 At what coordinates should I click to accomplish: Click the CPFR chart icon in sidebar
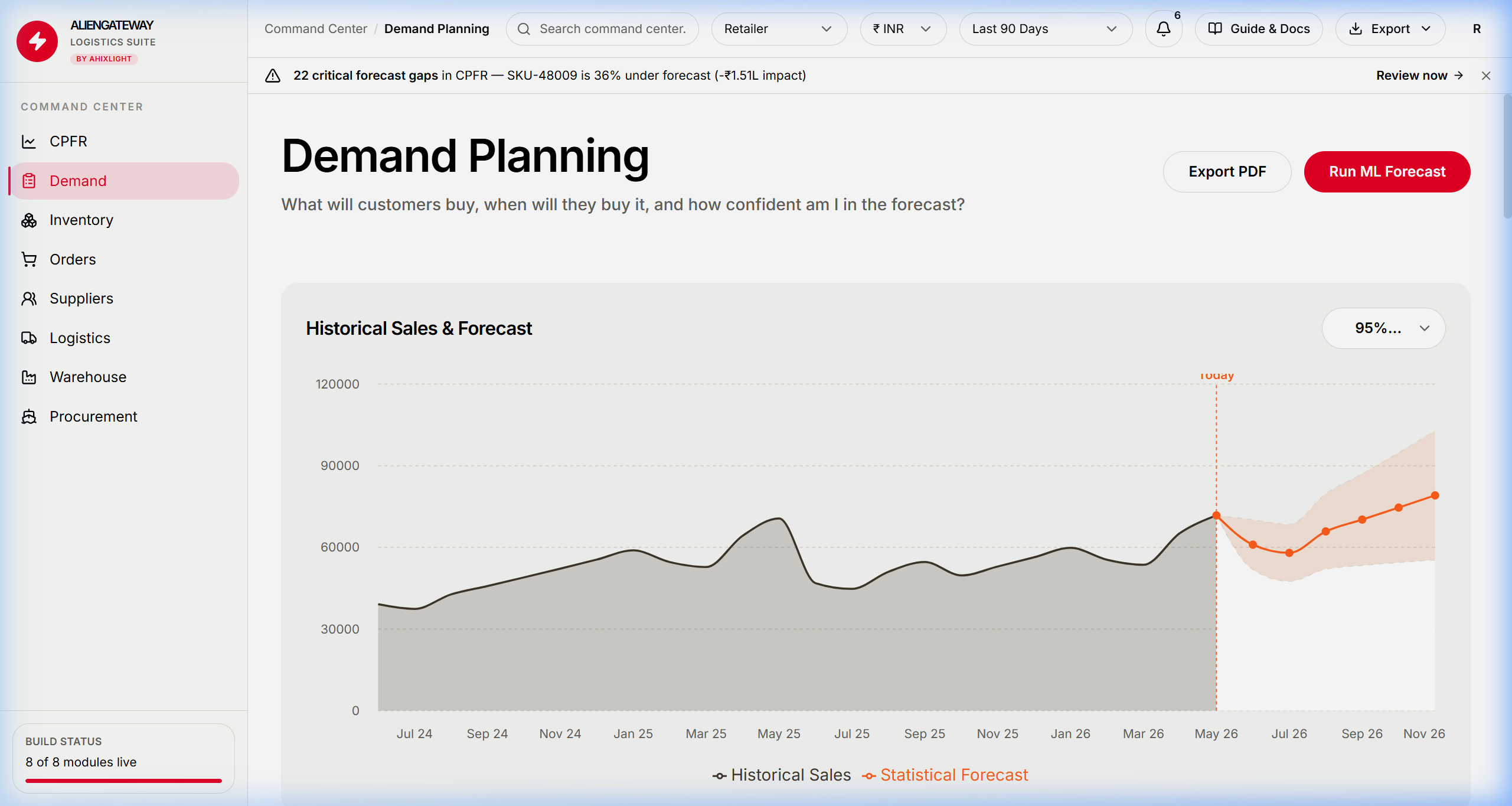click(29, 142)
